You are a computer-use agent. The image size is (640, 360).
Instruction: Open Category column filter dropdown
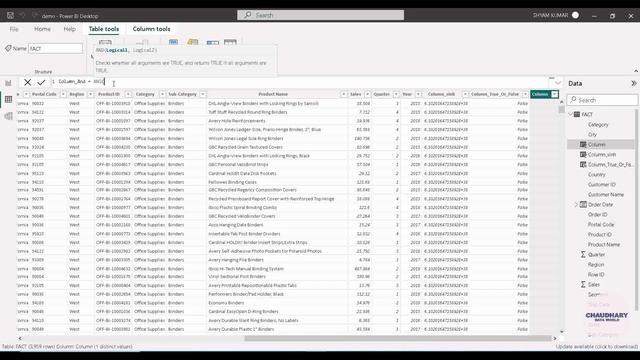tap(162, 94)
